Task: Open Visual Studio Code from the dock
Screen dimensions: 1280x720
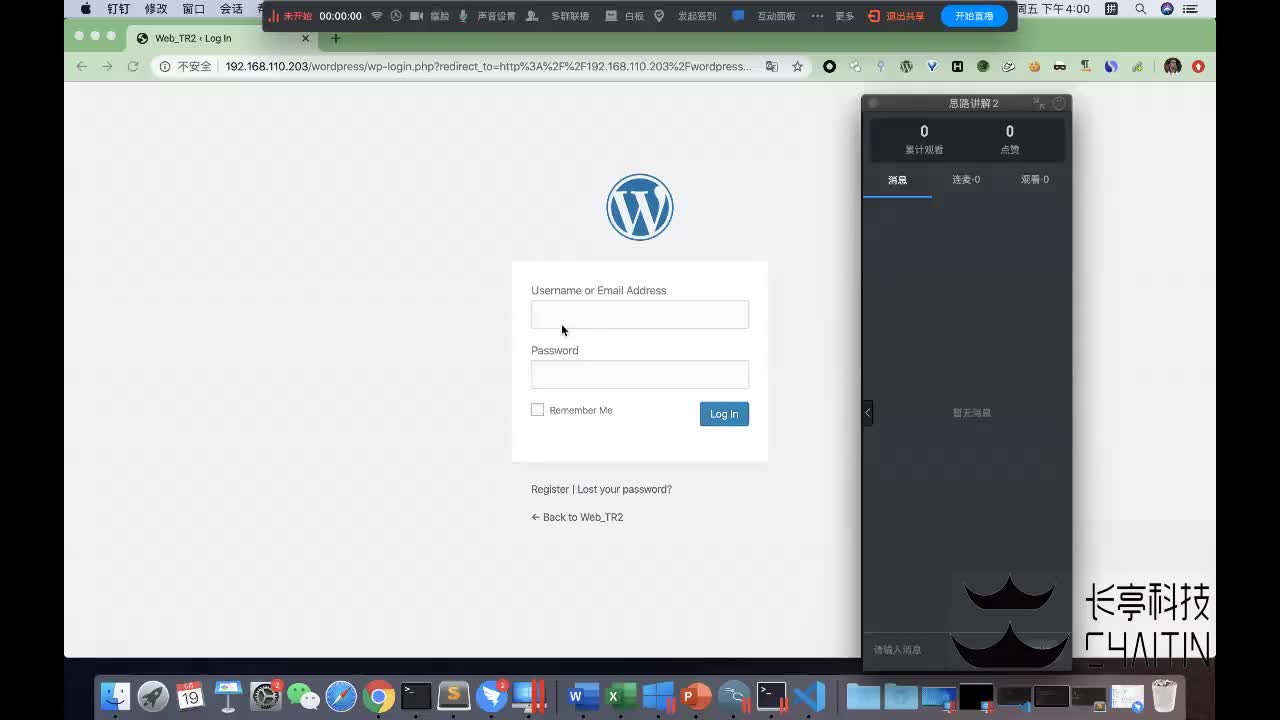Action: tap(809, 696)
